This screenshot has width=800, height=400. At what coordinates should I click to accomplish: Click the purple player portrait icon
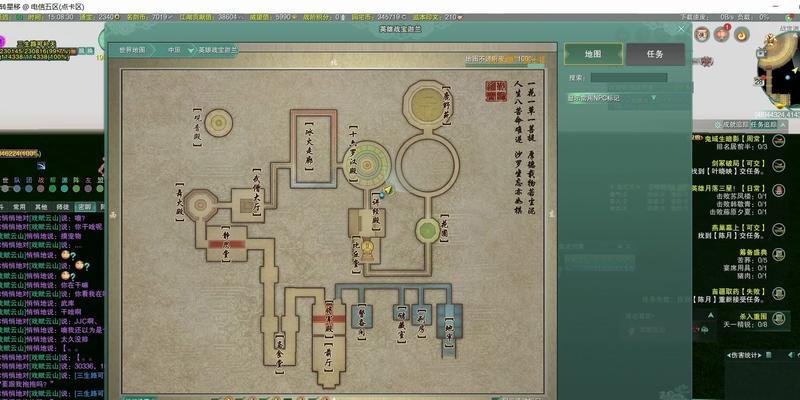tap(2, 41)
